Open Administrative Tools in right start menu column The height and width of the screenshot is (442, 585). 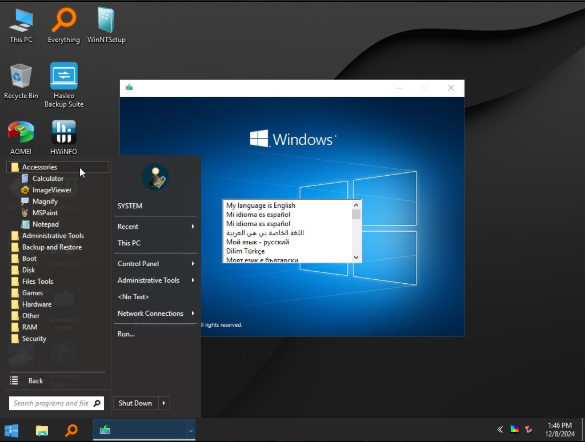coord(156,280)
